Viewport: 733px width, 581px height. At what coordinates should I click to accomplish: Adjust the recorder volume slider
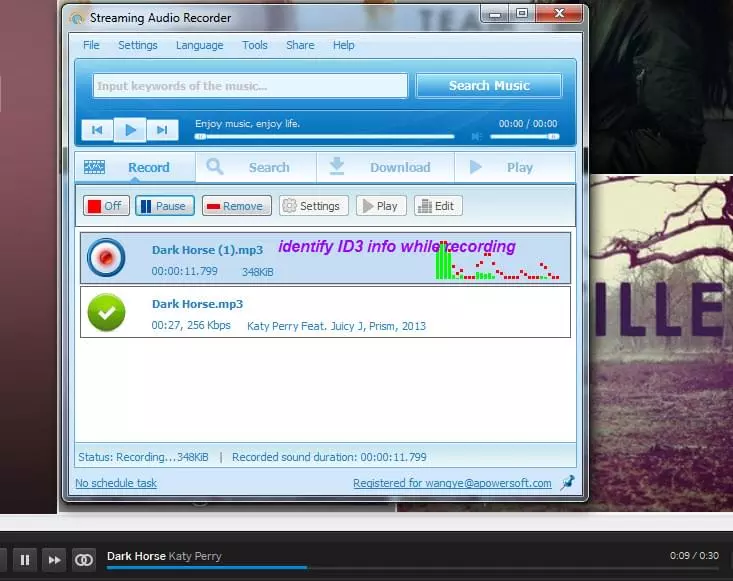(x=525, y=136)
